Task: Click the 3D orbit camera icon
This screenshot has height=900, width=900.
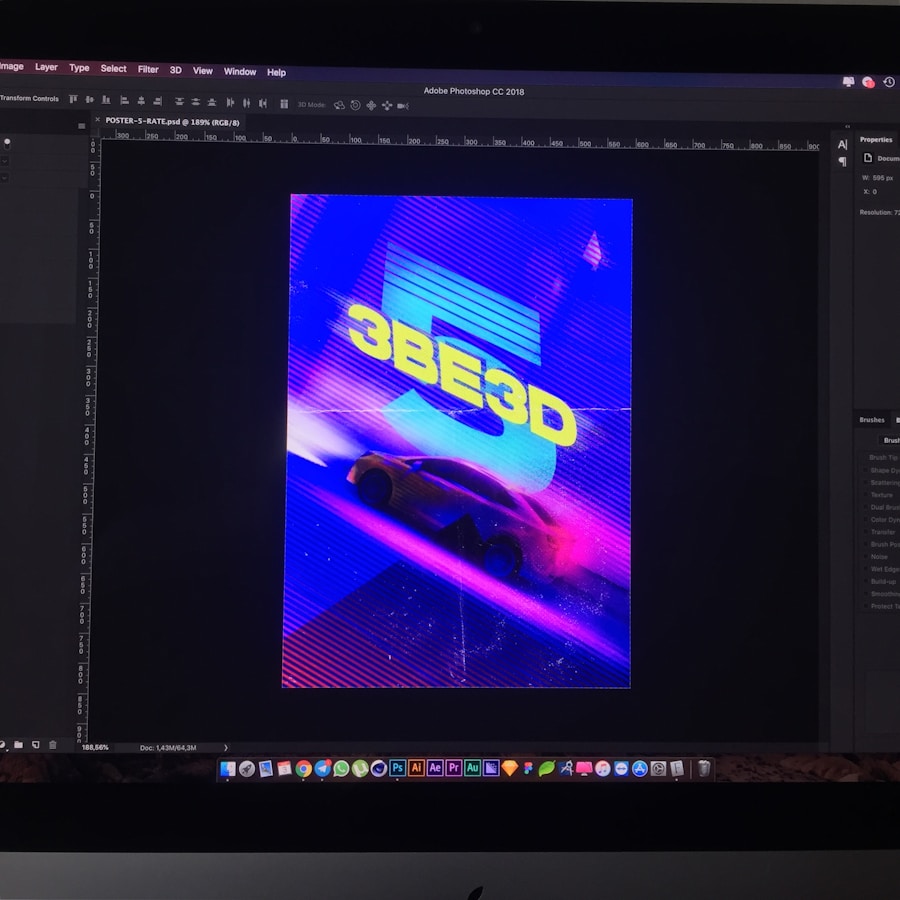Action: click(x=339, y=105)
